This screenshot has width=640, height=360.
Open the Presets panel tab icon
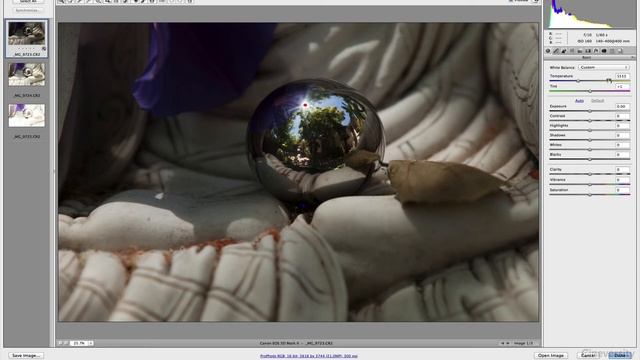(x=612, y=51)
